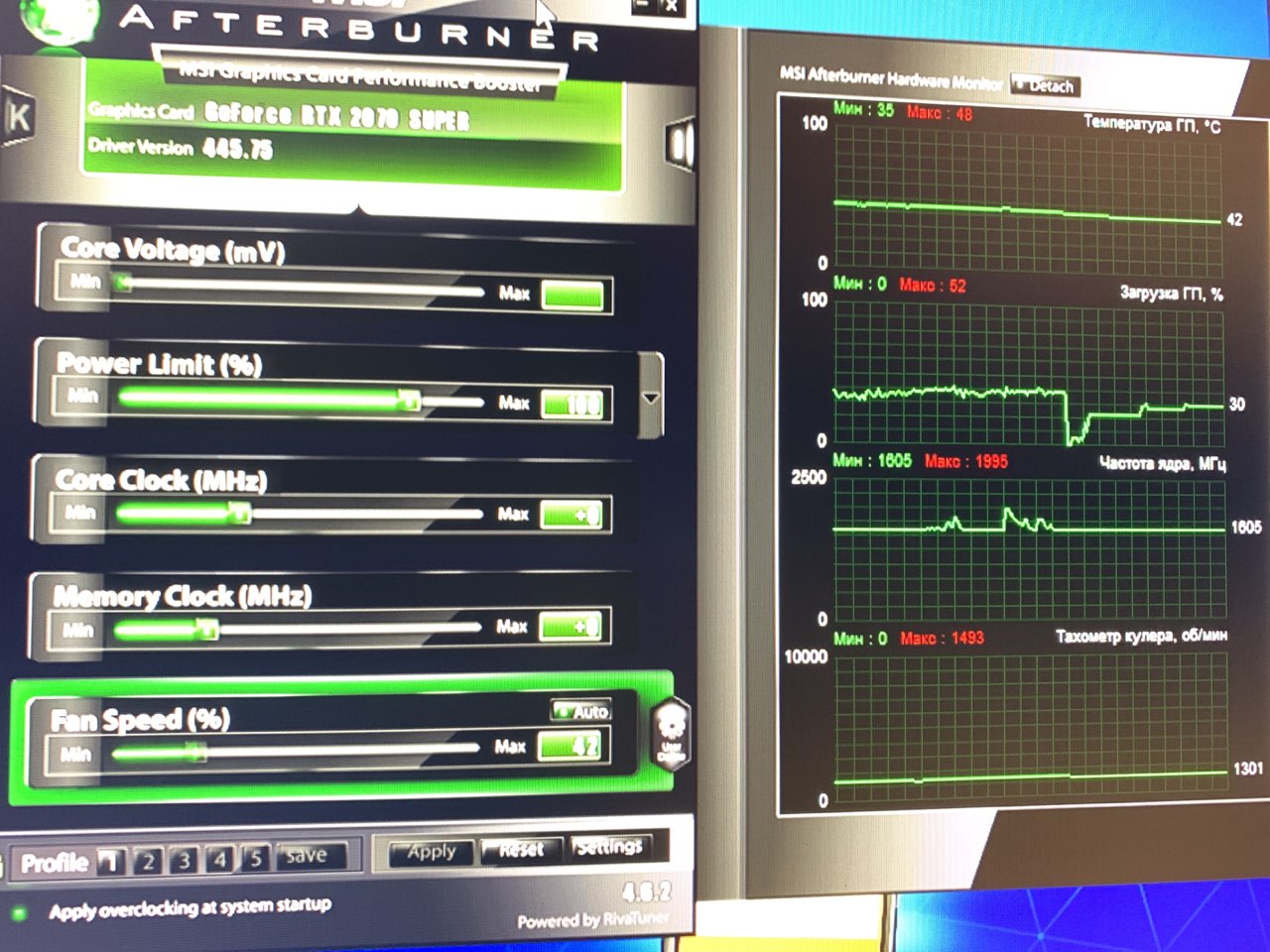The width and height of the screenshot is (1270, 952).
Task: Select profile slot 3
Action: 184,860
